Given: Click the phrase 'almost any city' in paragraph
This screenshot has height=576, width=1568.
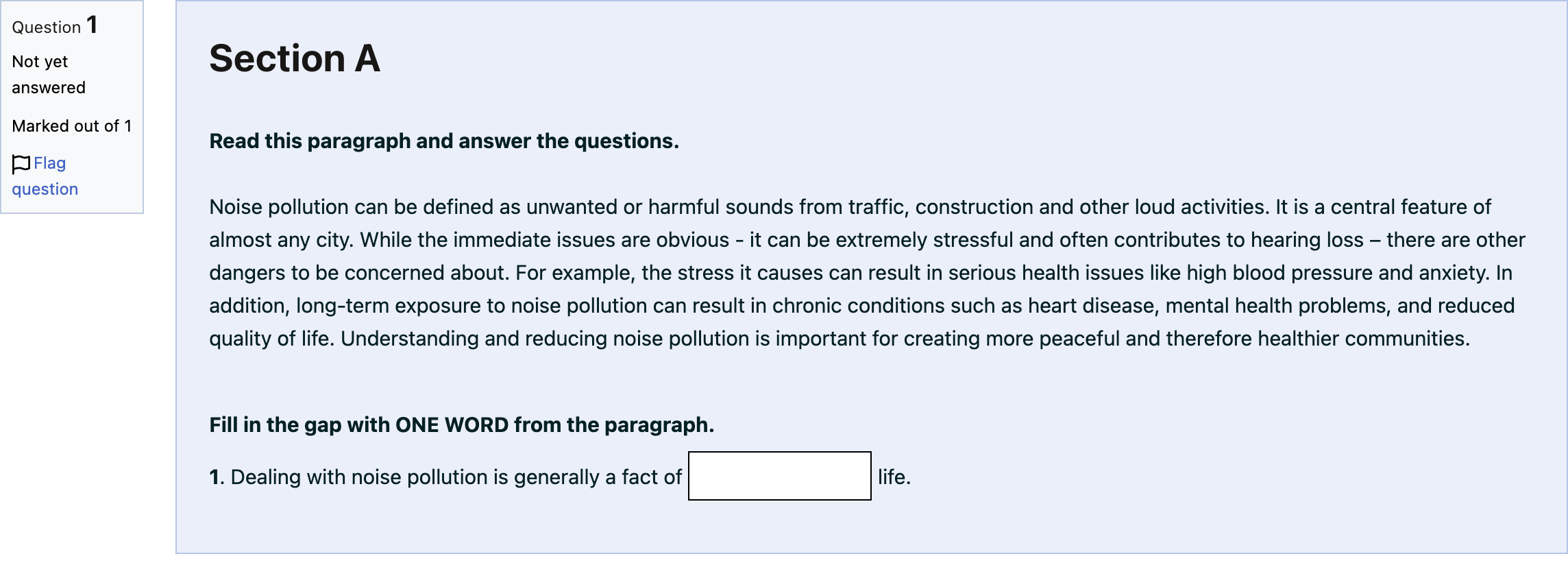Looking at the screenshot, I should click(x=282, y=240).
